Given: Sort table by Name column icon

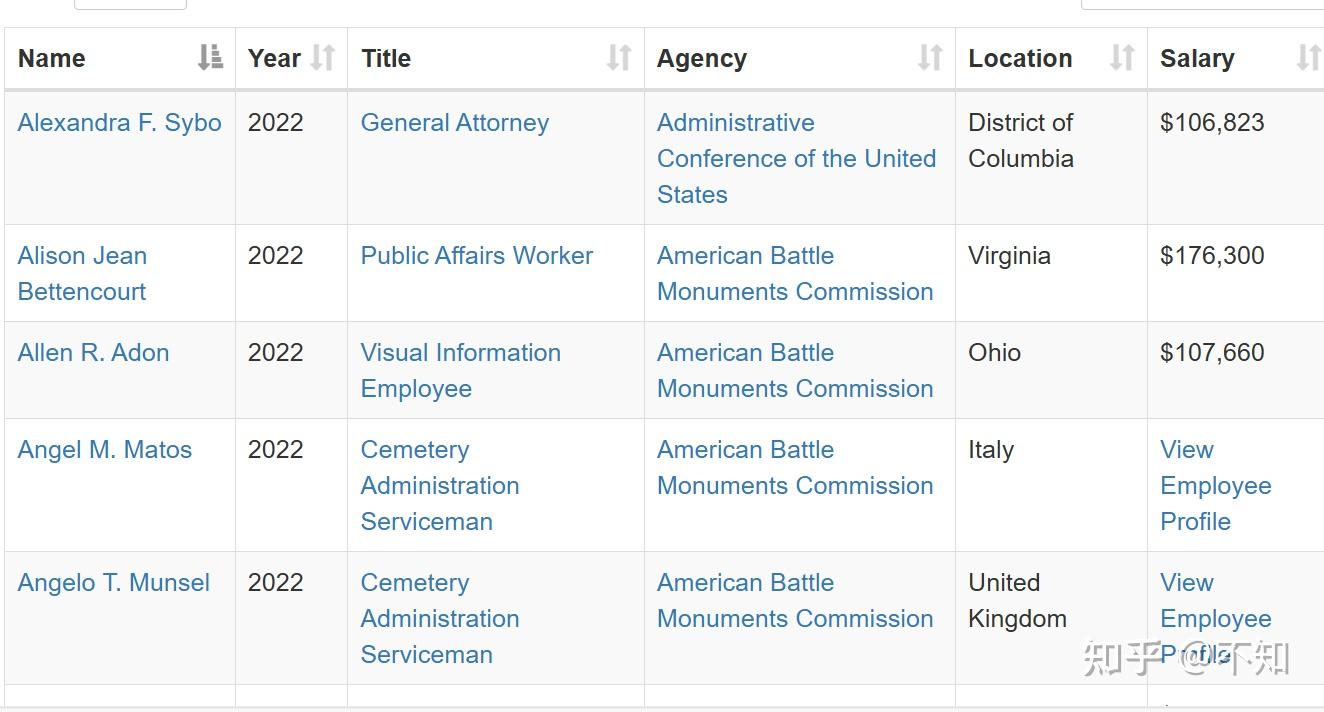Looking at the screenshot, I should (210, 58).
